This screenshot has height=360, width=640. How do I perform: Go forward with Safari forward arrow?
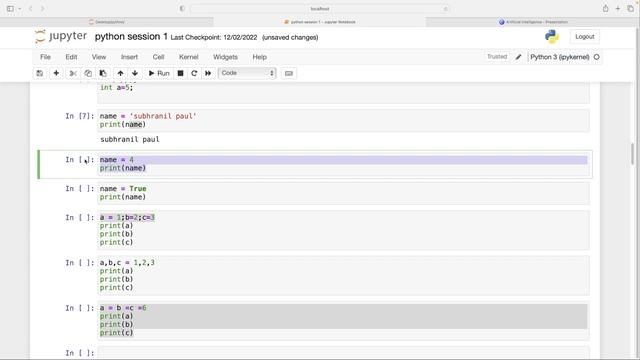point(42,9)
